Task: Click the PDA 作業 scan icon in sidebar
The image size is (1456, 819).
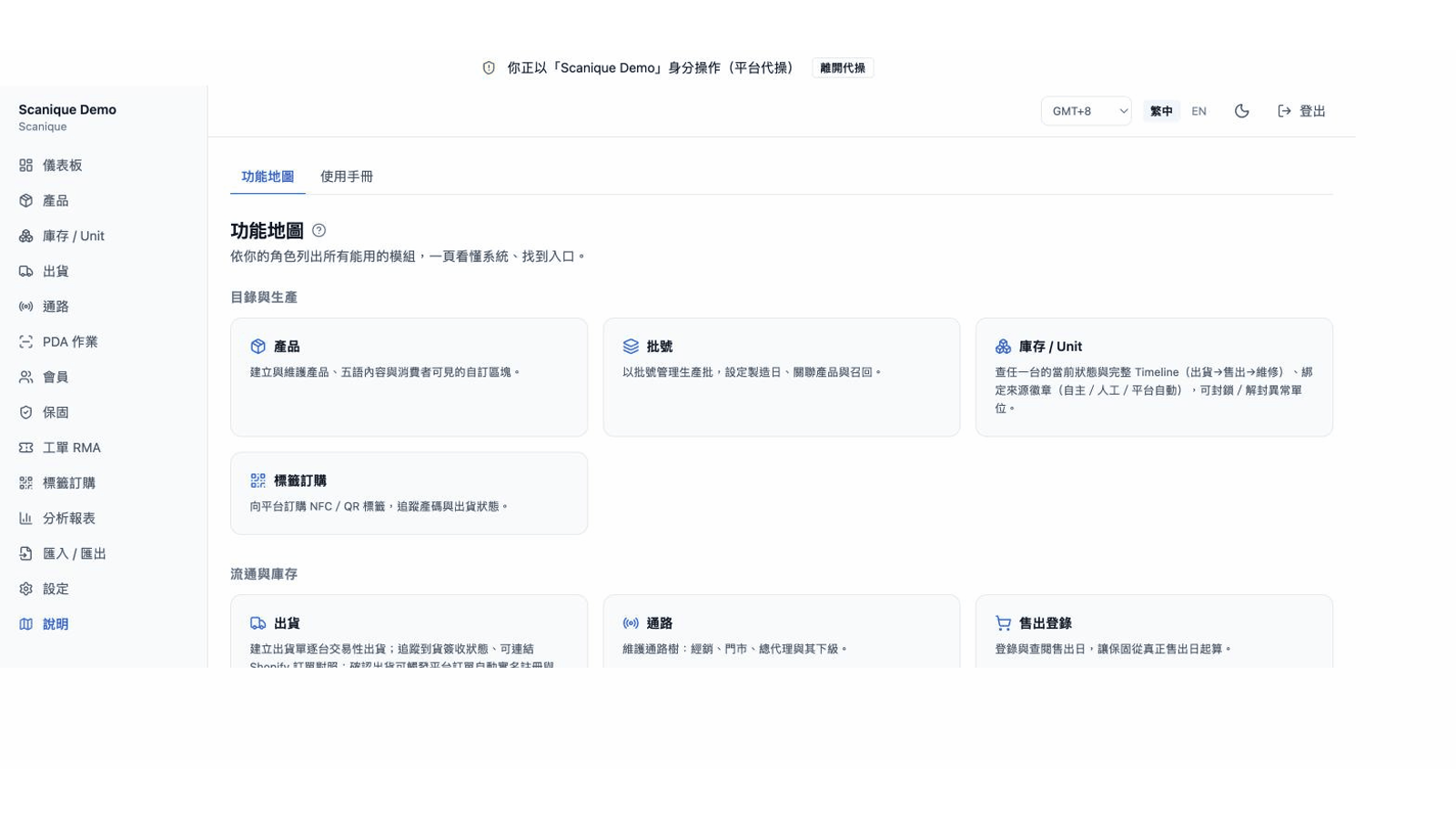Action: (x=25, y=342)
